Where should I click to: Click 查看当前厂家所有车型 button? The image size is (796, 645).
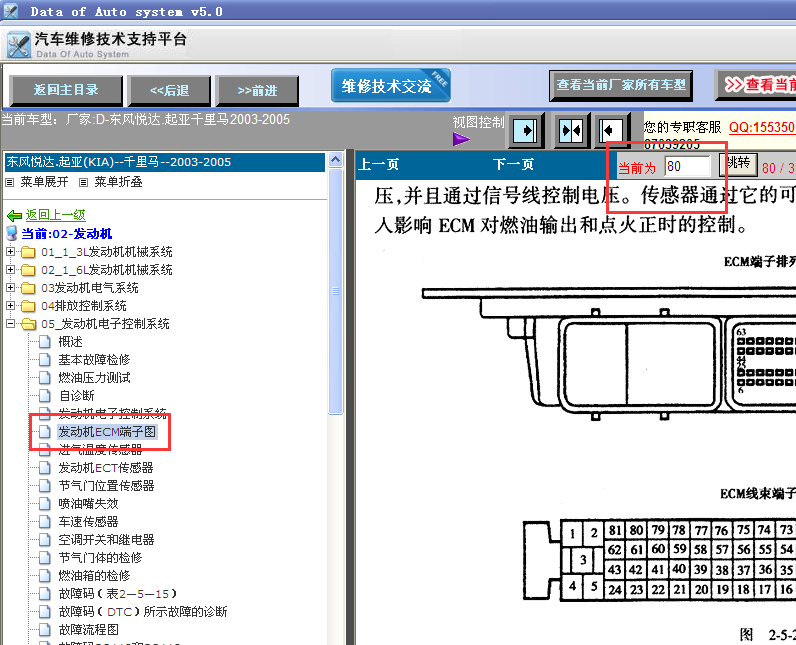621,85
